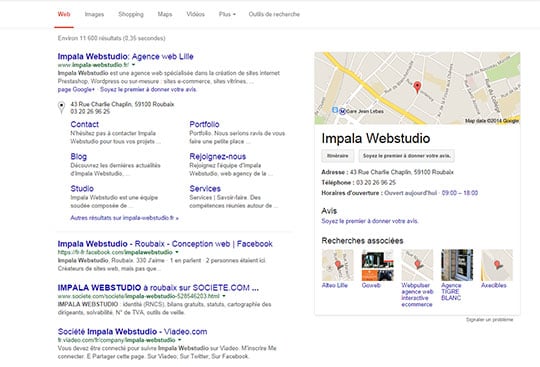Open the Impala Webstudio map preview
Screen dimensions: 540x367
(x=417, y=88)
